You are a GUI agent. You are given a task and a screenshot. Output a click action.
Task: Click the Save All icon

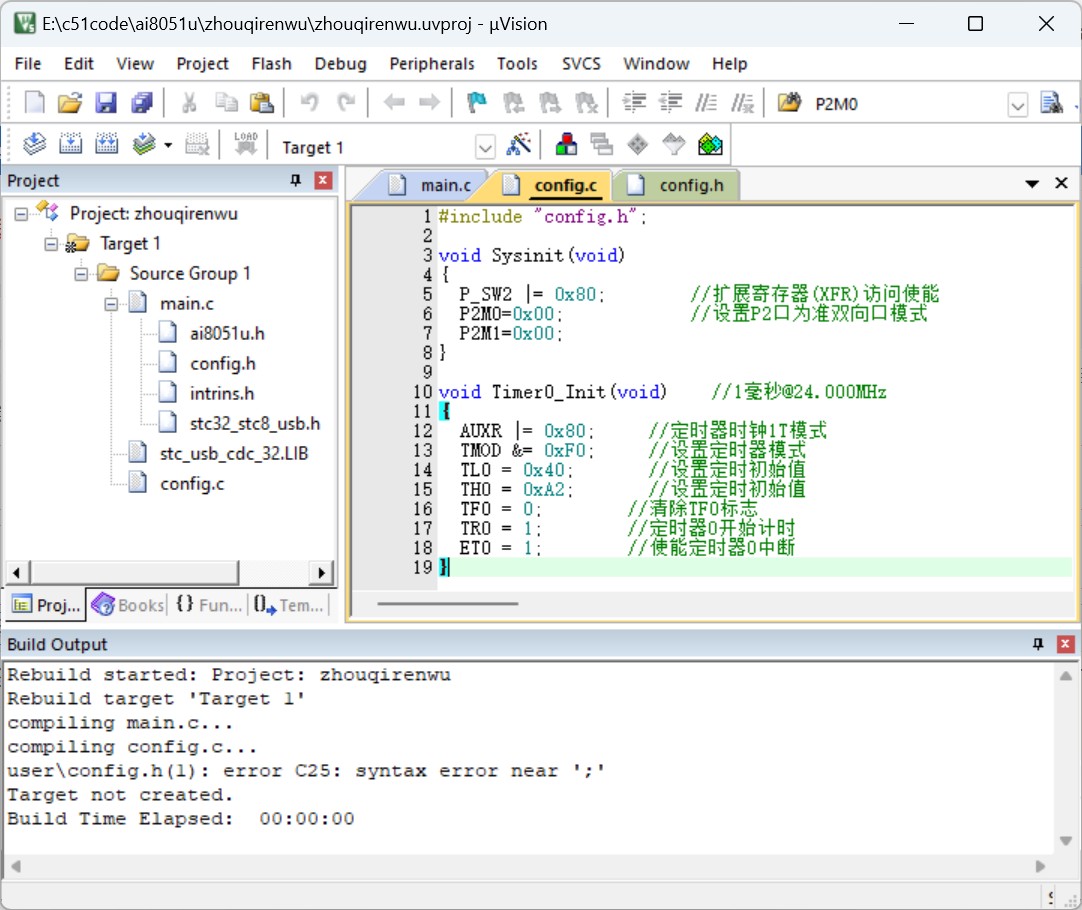click(142, 103)
